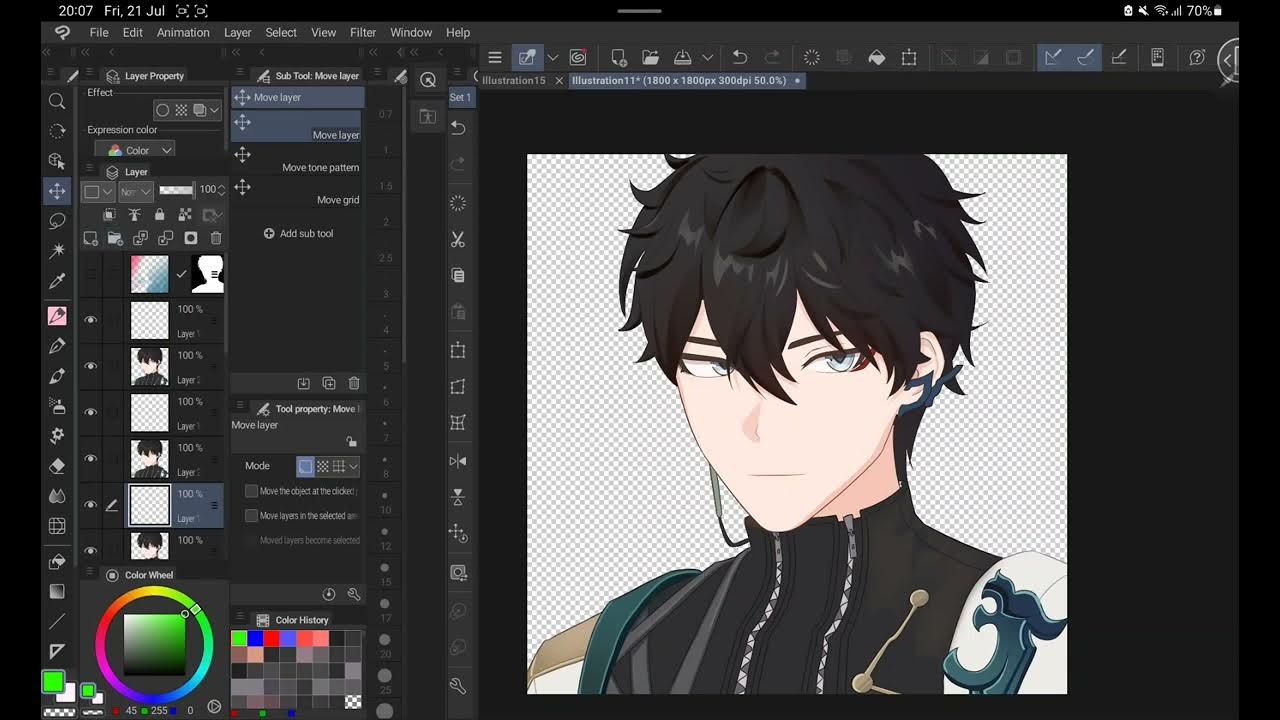Enable 'Move layers in the selected area' checkbox
The image size is (1280, 720).
252,515
